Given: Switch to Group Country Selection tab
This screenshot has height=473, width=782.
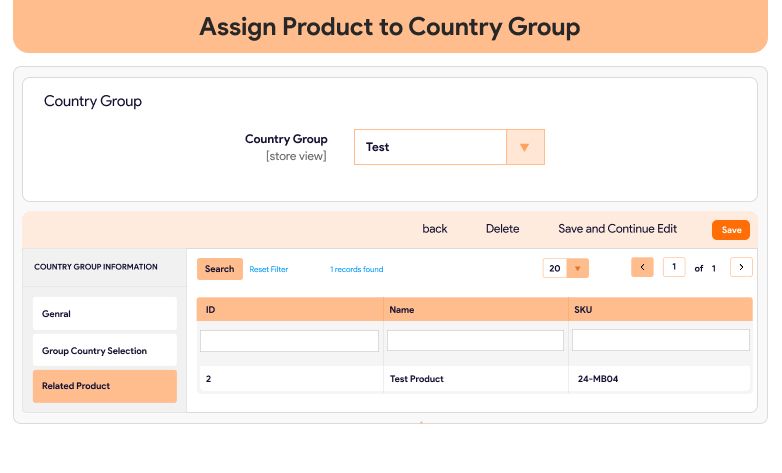Looking at the screenshot, I should [x=104, y=351].
